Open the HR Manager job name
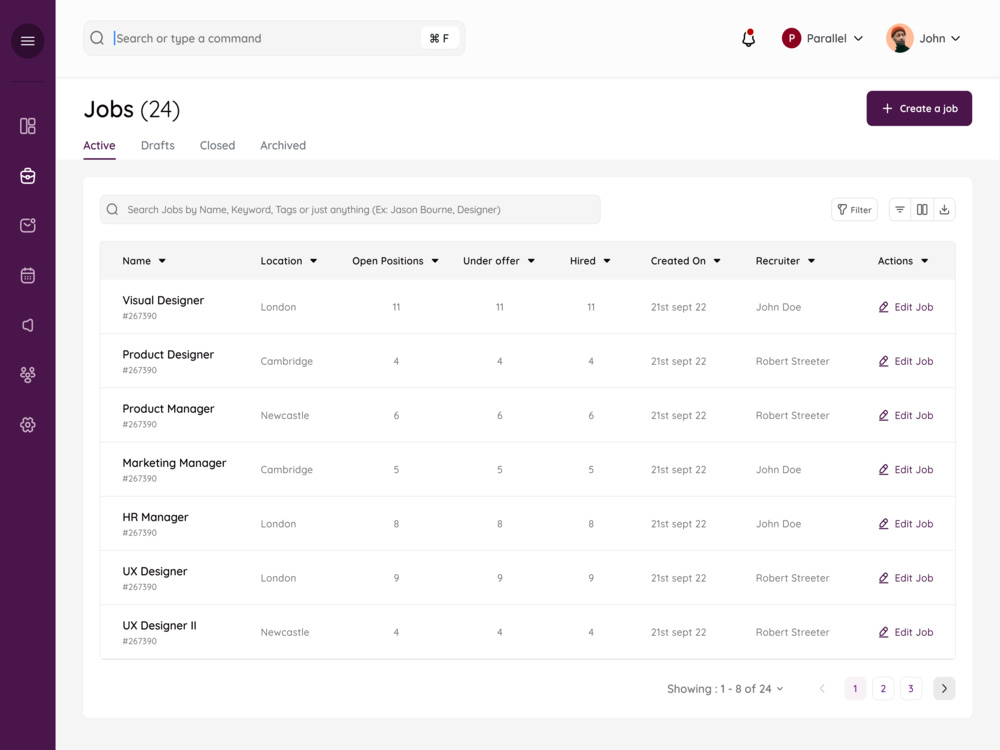 click(x=155, y=517)
